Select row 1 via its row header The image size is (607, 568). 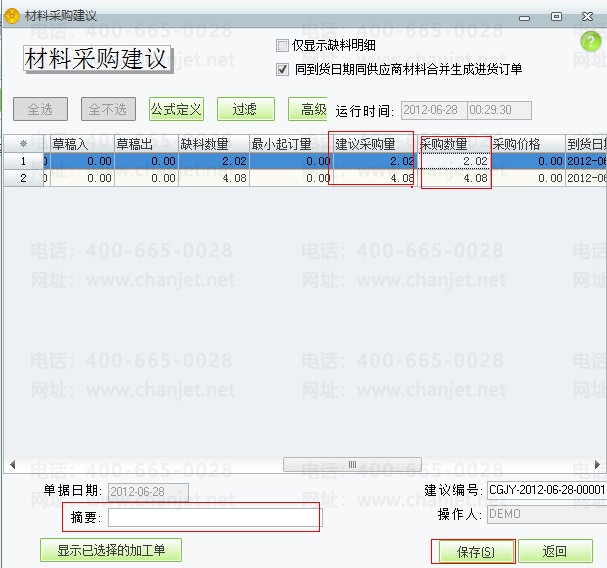pos(23,161)
